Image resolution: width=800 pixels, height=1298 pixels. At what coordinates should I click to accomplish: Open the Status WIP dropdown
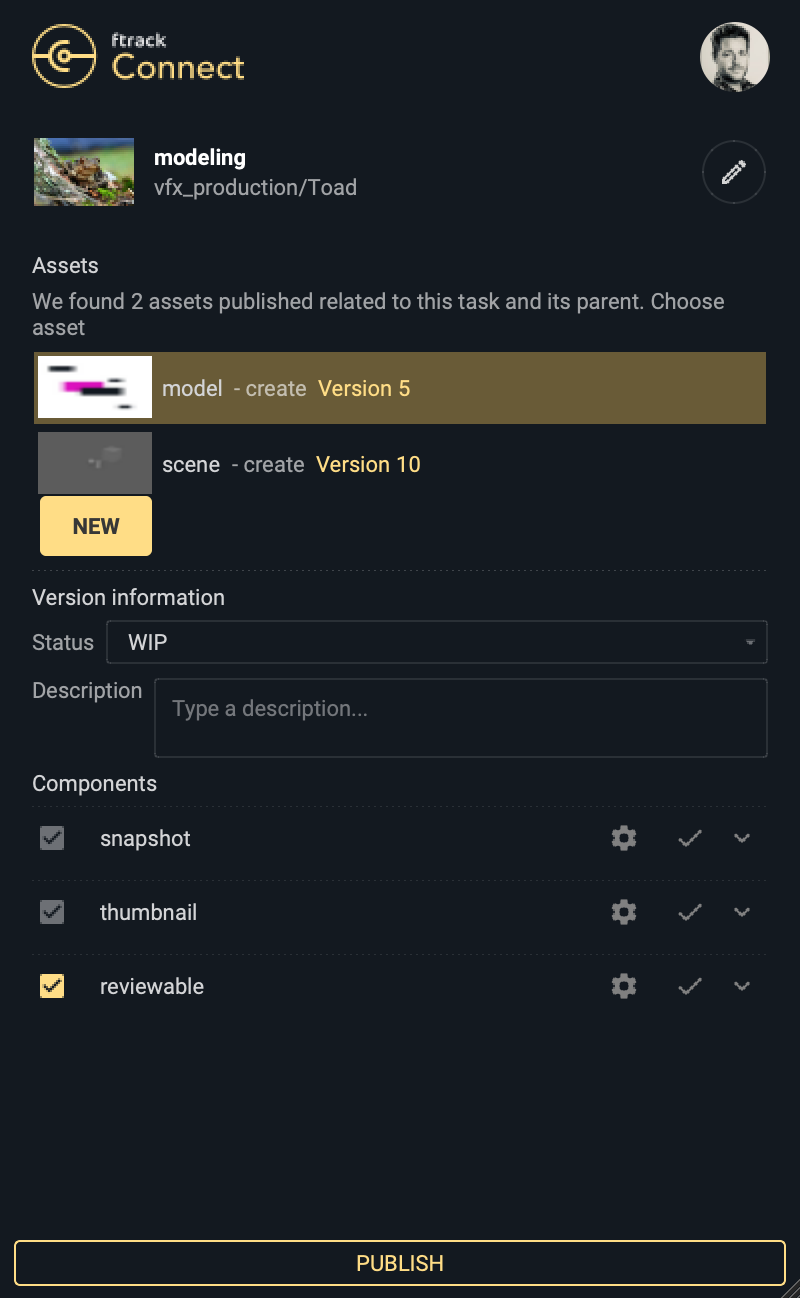437,642
